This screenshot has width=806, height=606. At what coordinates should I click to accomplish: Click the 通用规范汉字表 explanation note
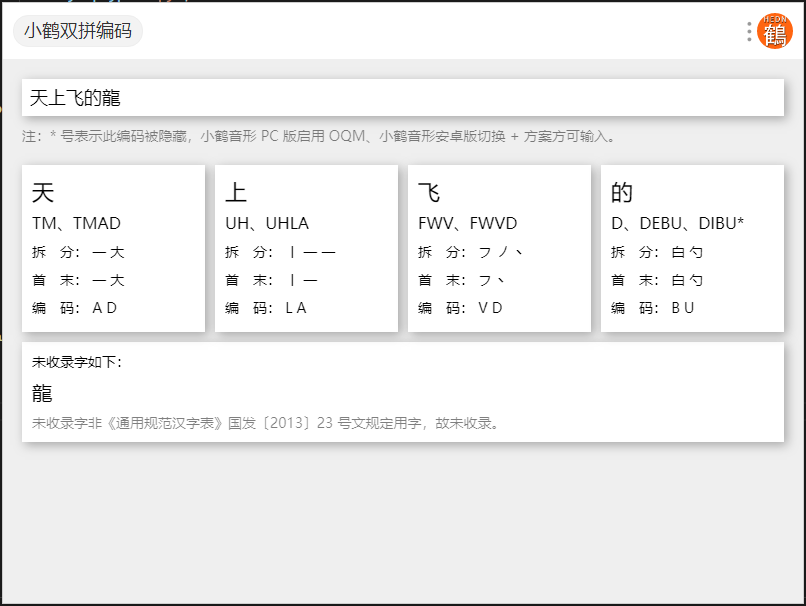tap(266, 423)
